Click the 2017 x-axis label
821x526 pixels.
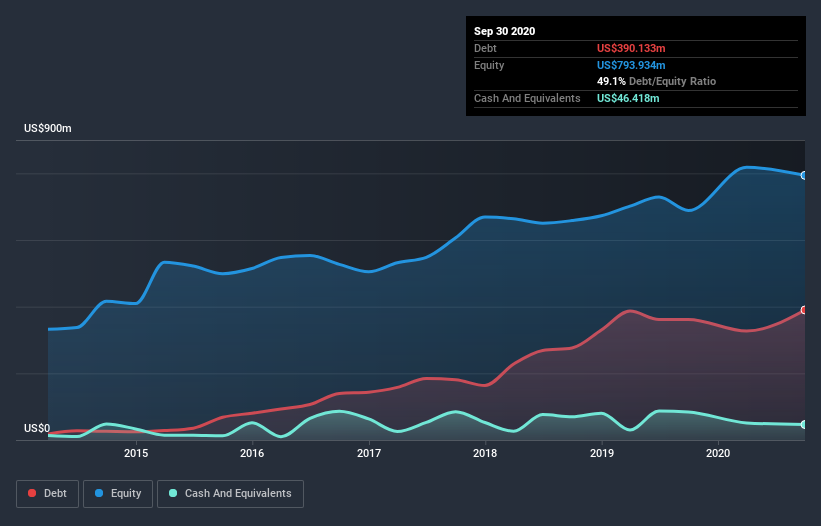pyautogui.click(x=369, y=453)
